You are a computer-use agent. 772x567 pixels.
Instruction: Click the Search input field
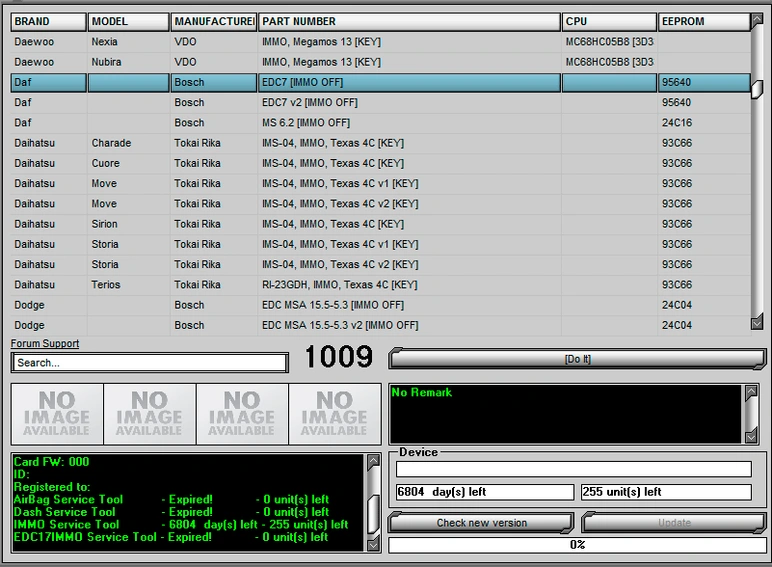pos(150,363)
